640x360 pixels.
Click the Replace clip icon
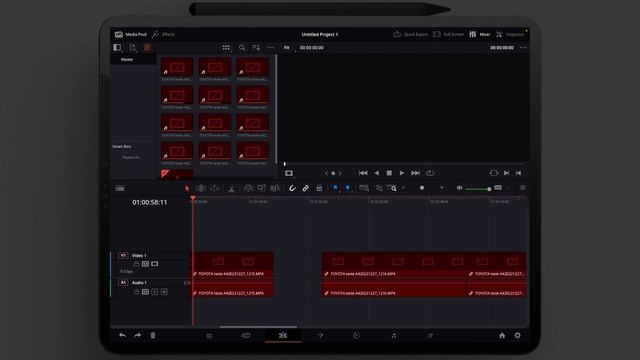pos(275,188)
